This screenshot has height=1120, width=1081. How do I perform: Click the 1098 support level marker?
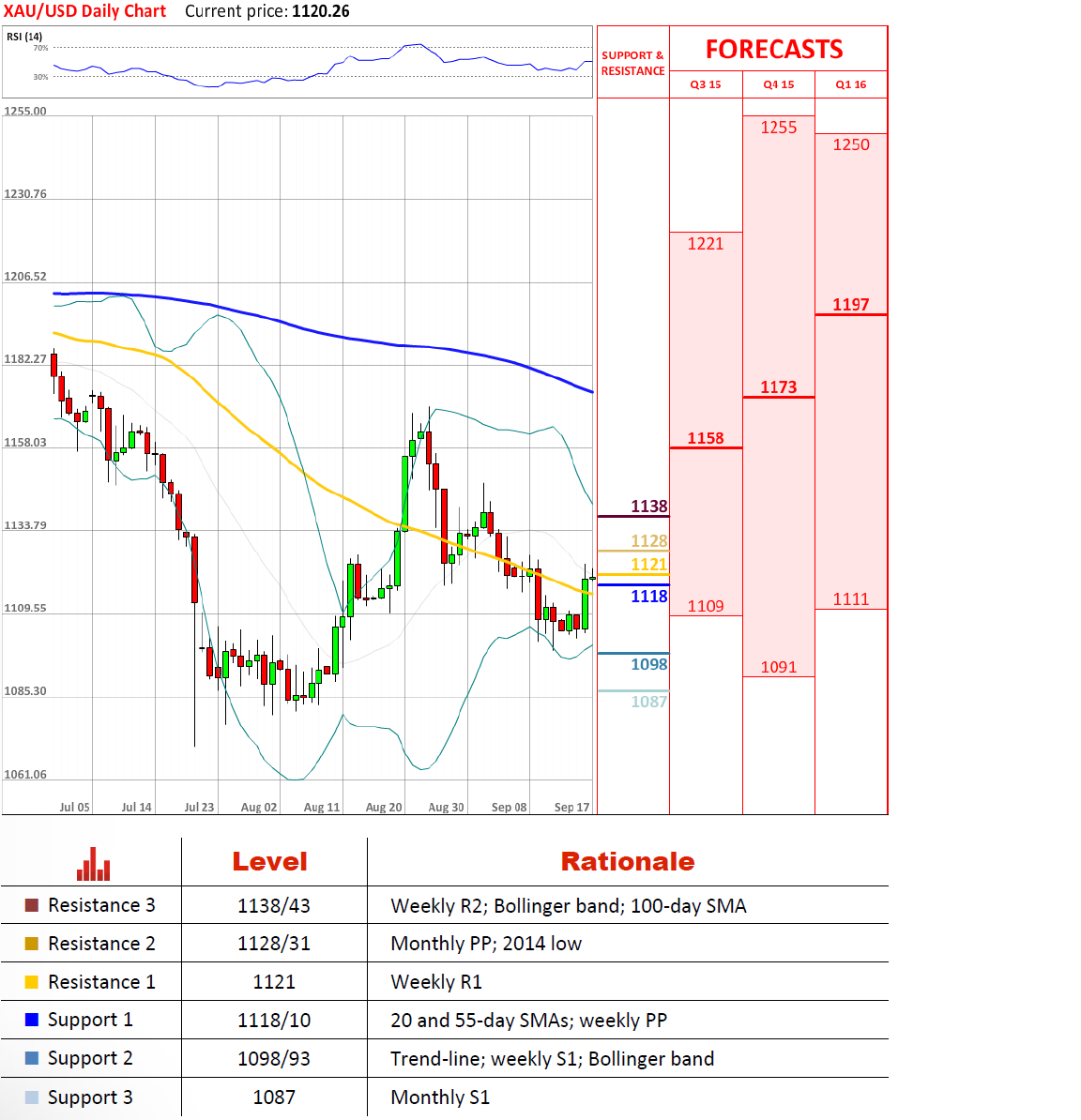(x=648, y=663)
